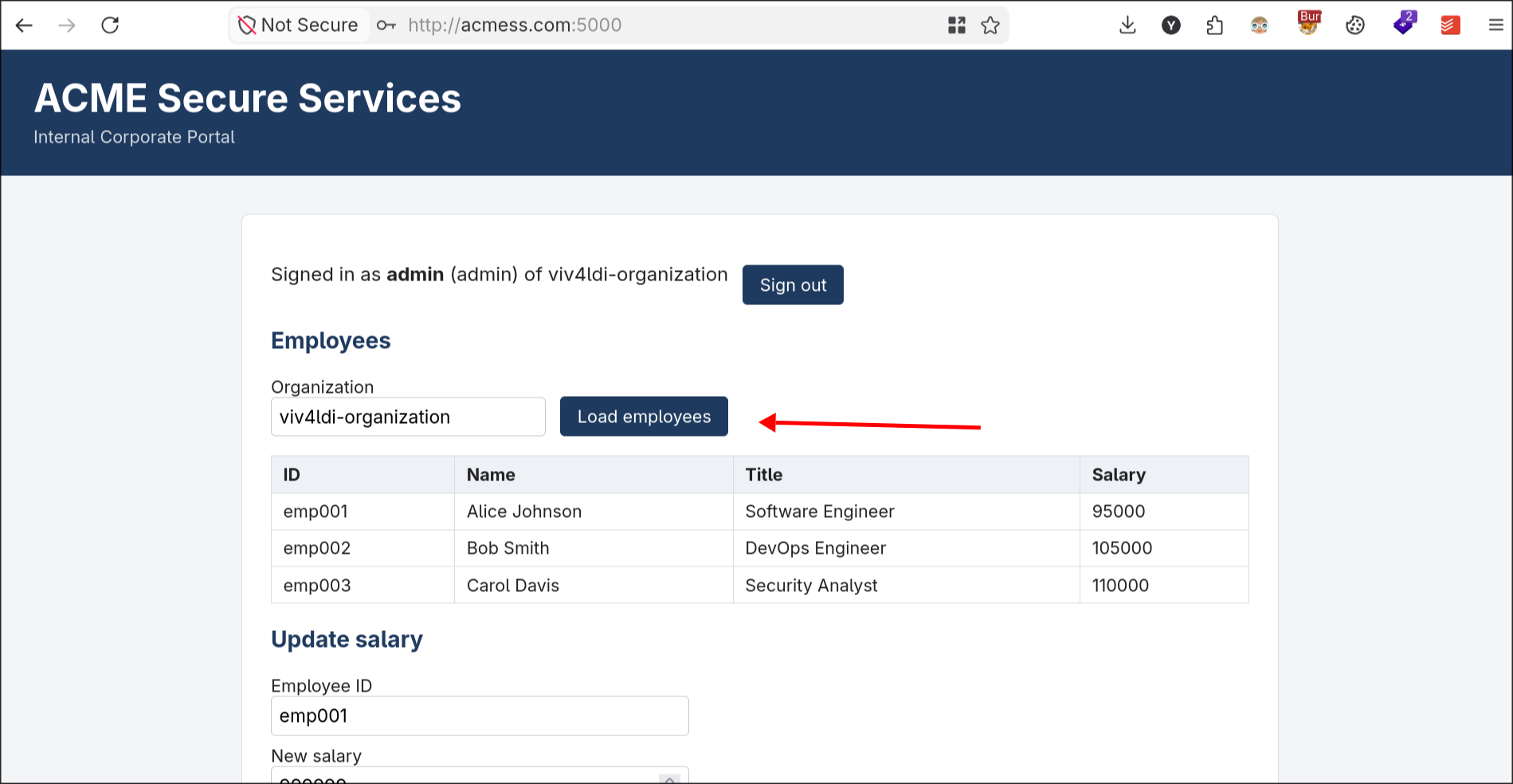The image size is (1513, 784).
Task: Click the ACME Secure Services heading
Action: (248, 99)
